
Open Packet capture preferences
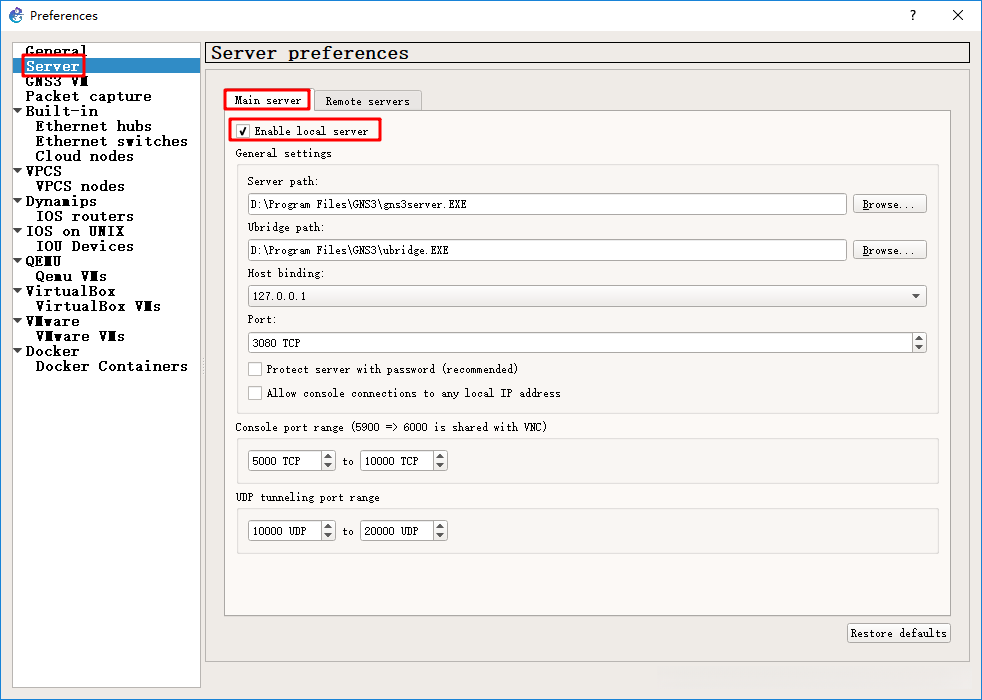(88, 96)
